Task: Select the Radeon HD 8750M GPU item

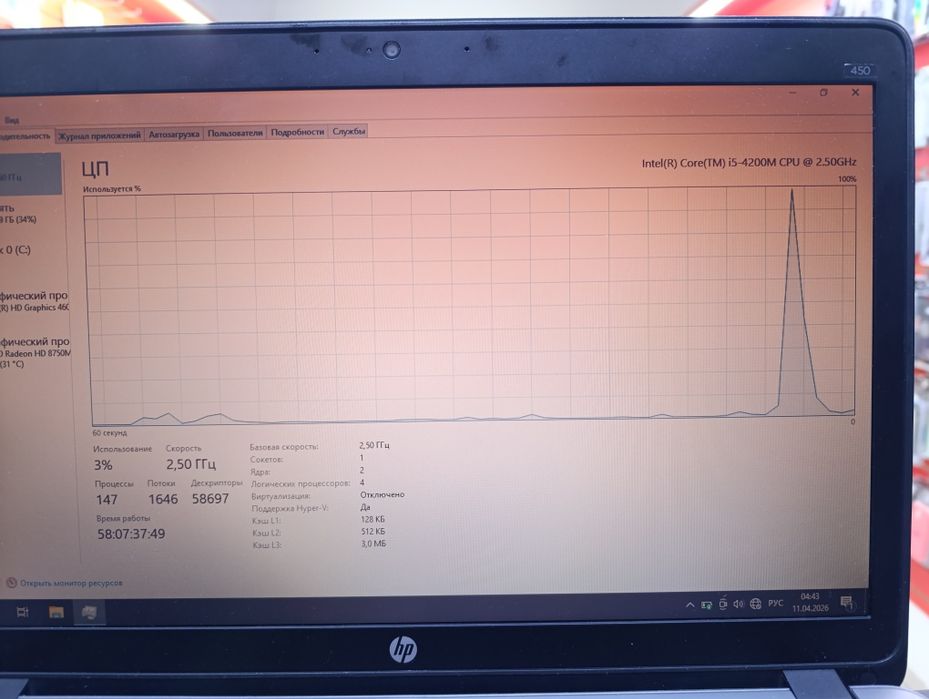Action: pos(34,352)
